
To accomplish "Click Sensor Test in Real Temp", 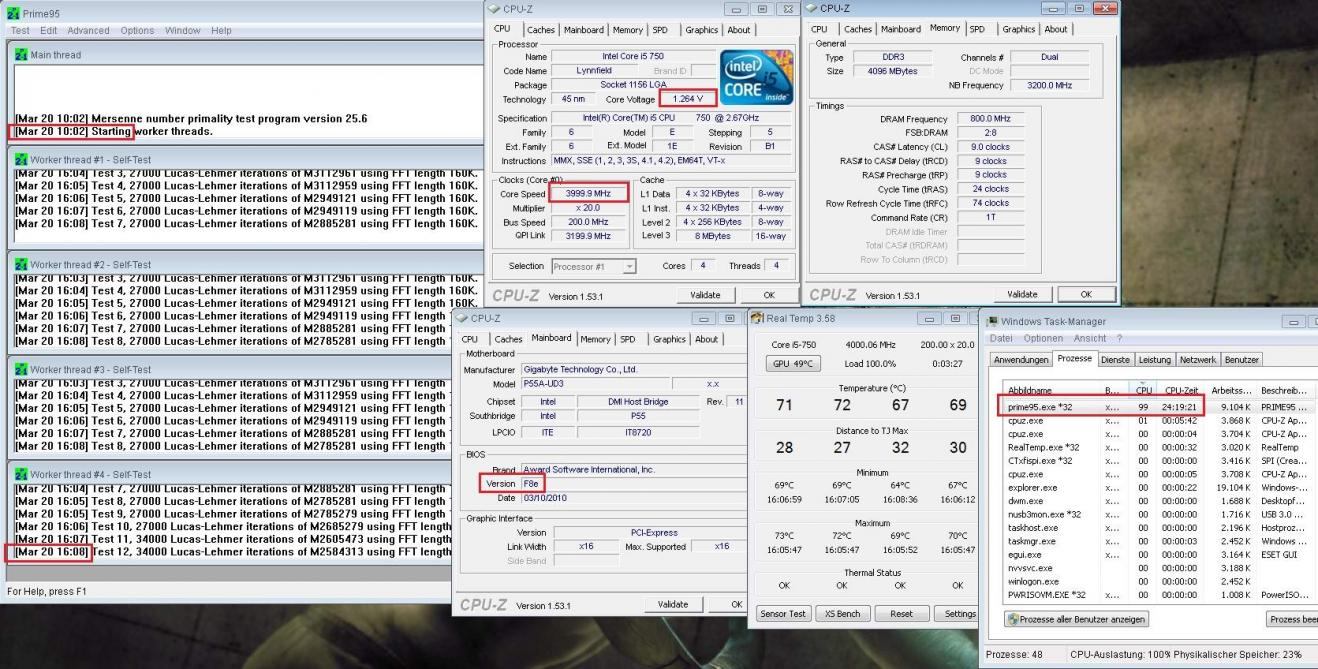I will click(x=782, y=614).
